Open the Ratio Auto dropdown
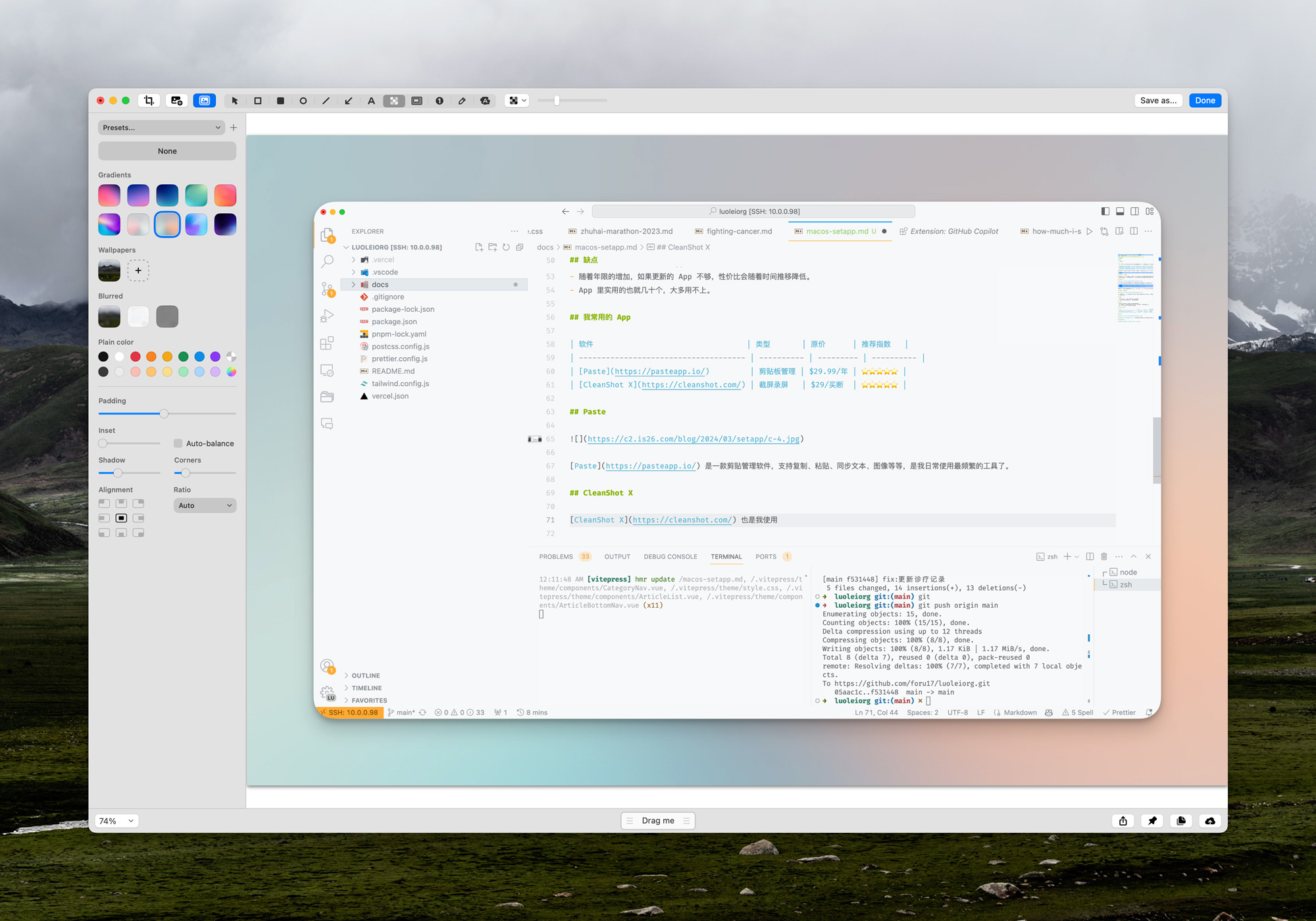Viewport: 1316px width, 921px height. [x=205, y=505]
